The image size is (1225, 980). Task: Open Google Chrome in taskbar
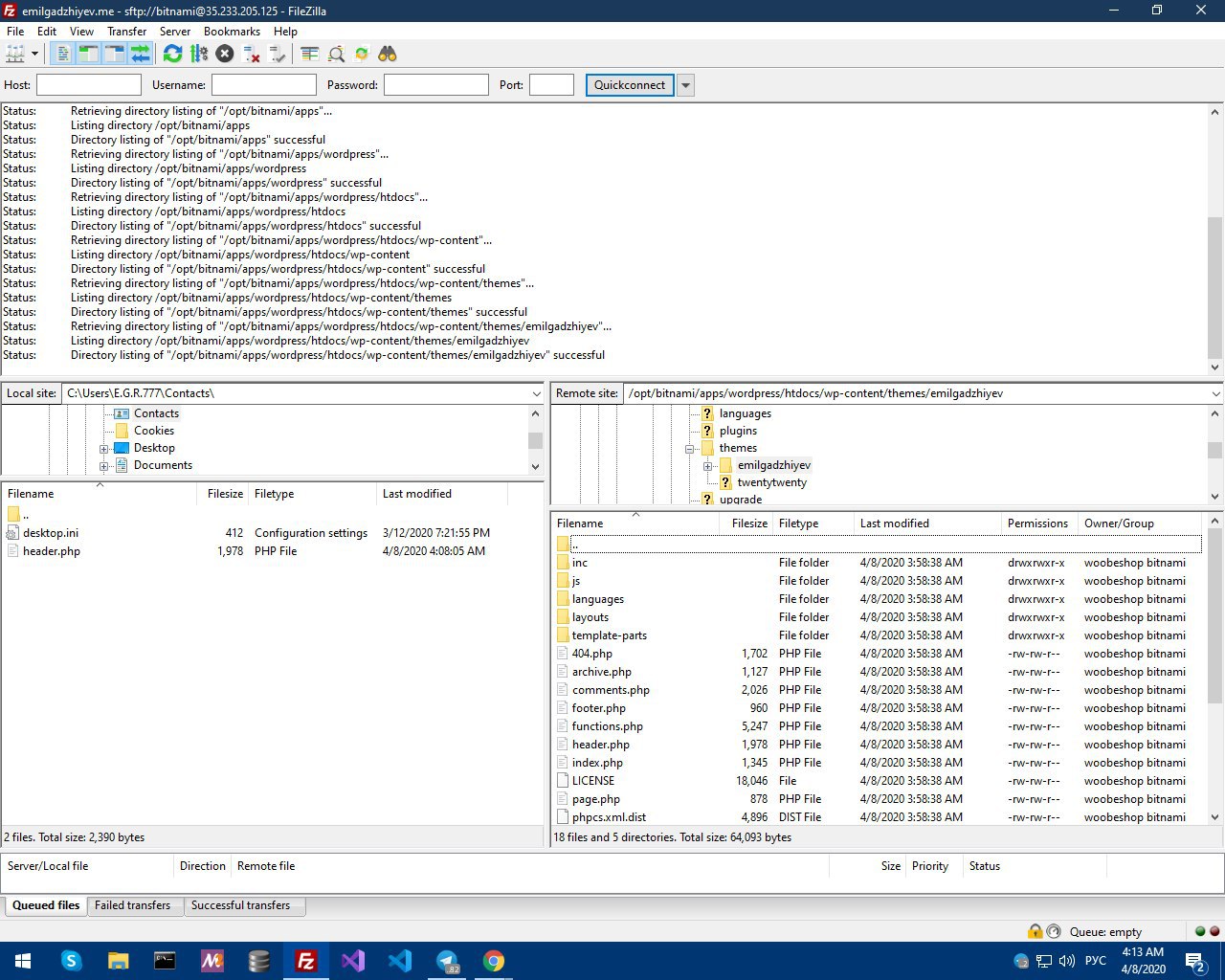coord(494,961)
